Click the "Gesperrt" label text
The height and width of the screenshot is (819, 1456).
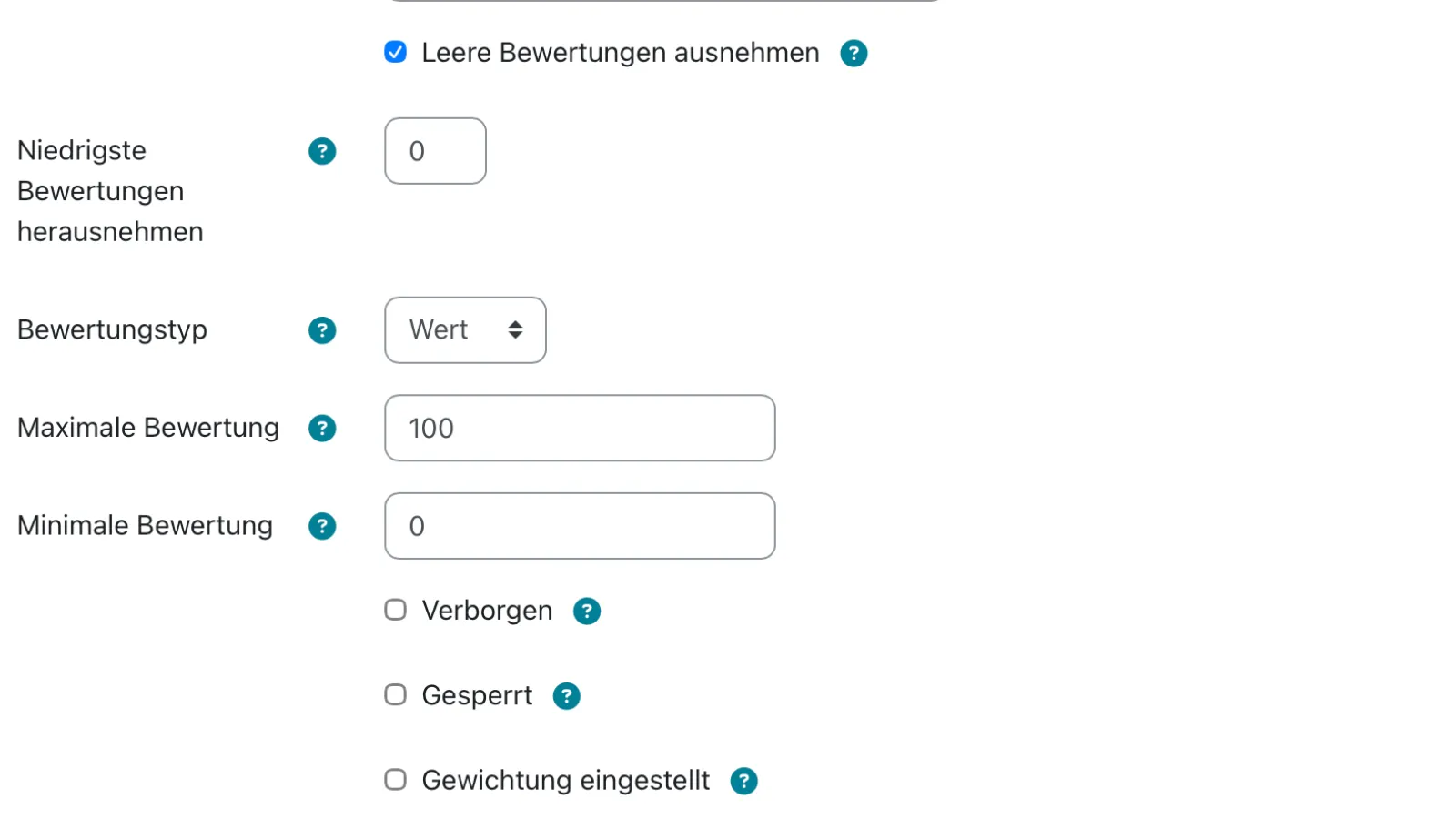tap(476, 695)
